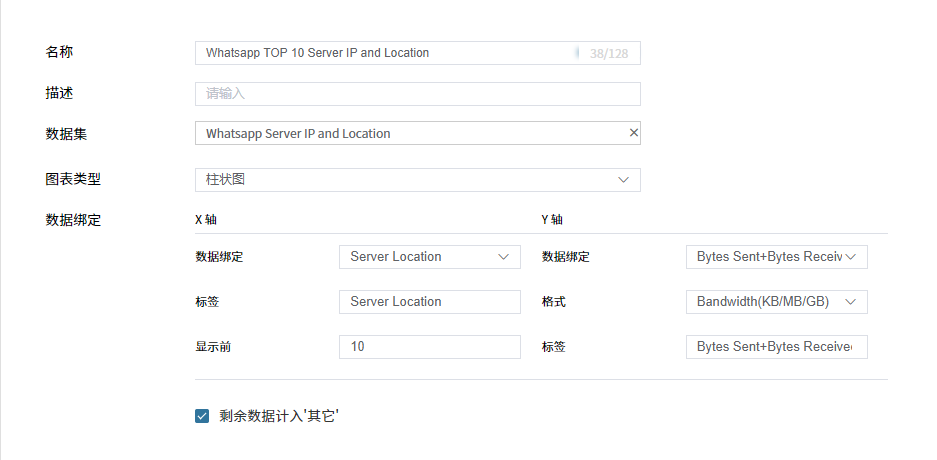This screenshot has width=937, height=460.
Task: Focus the 描述 description field with 请输入 placeholder
Action: pyautogui.click(x=417, y=94)
